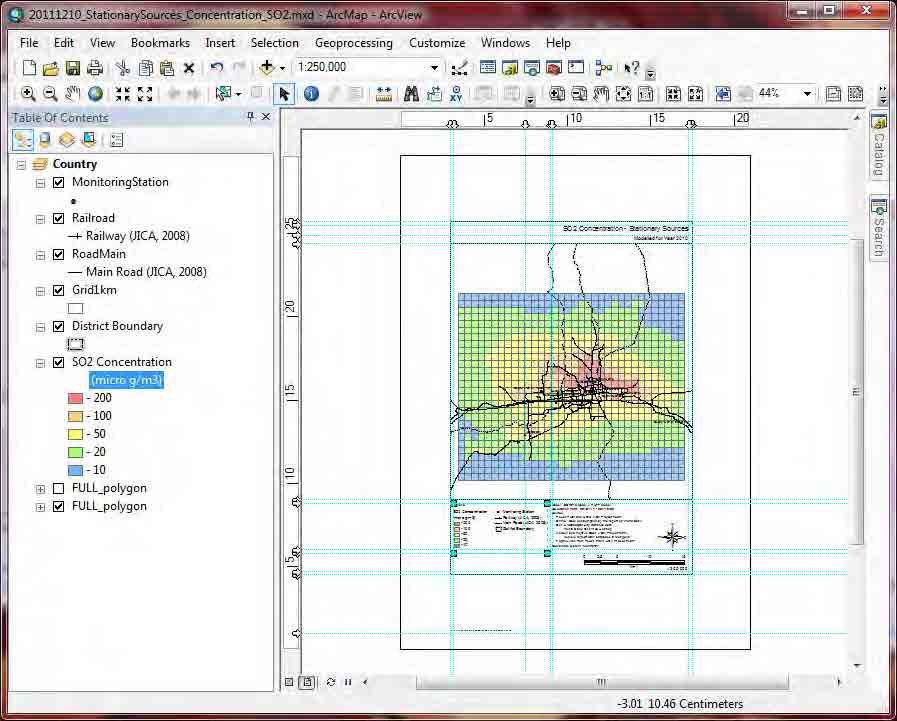Viewport: 897px width, 721px height.
Task: Open the layout zoom 44% dropdown
Action: 807,93
